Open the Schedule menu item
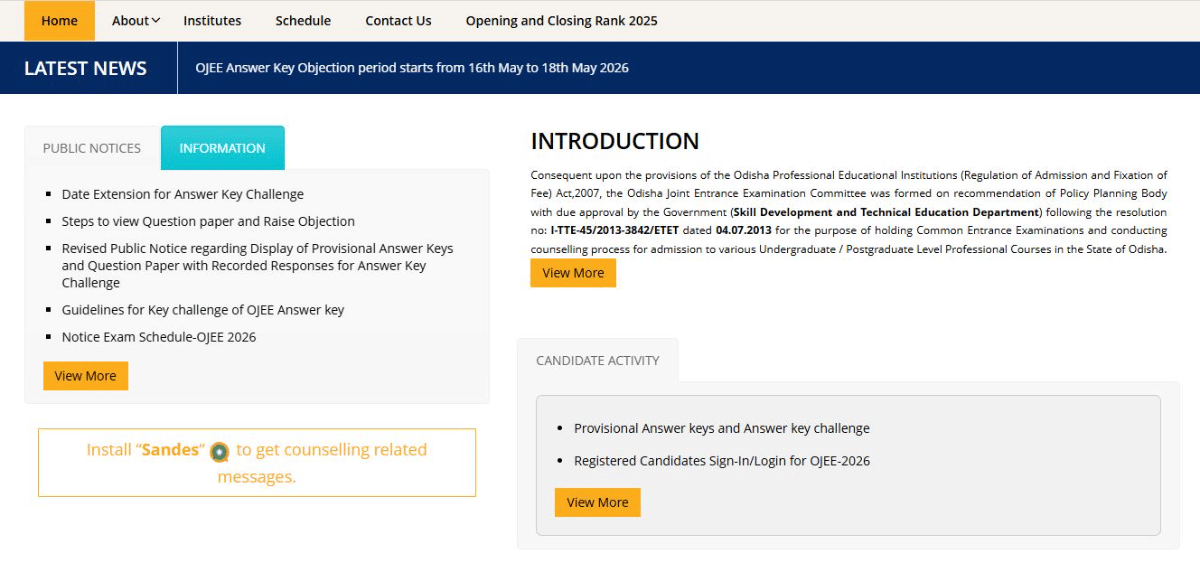 [x=303, y=21]
